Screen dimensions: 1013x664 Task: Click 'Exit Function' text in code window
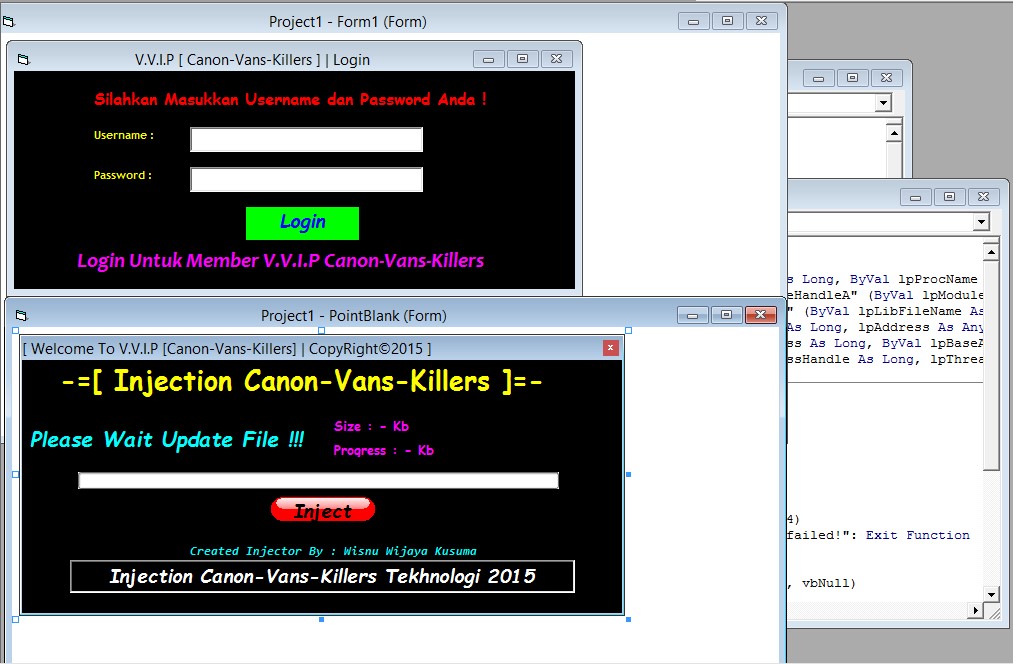pyautogui.click(x=917, y=535)
